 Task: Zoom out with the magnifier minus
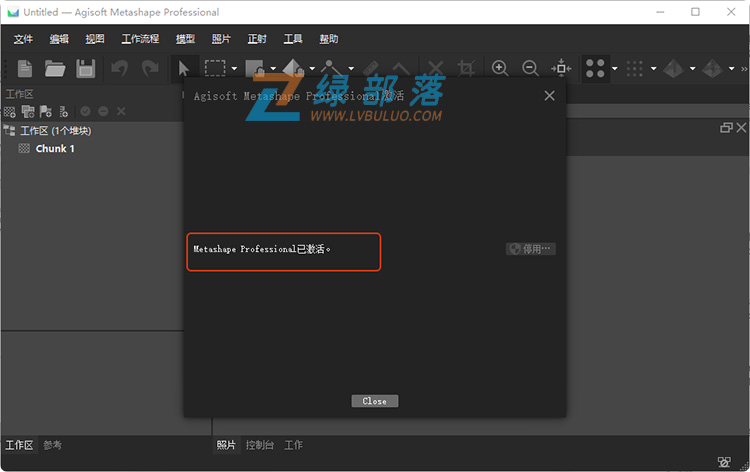tap(530, 68)
